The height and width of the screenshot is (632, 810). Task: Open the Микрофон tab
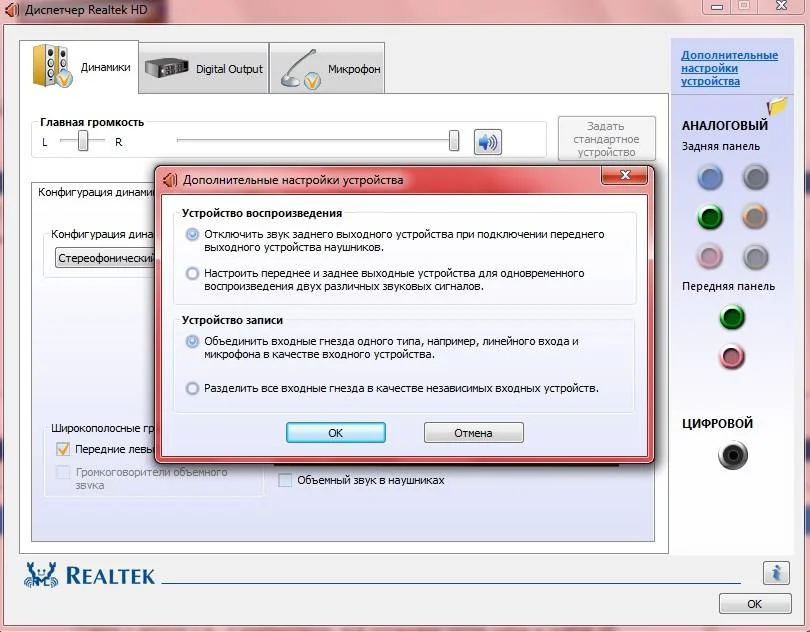[x=328, y=68]
